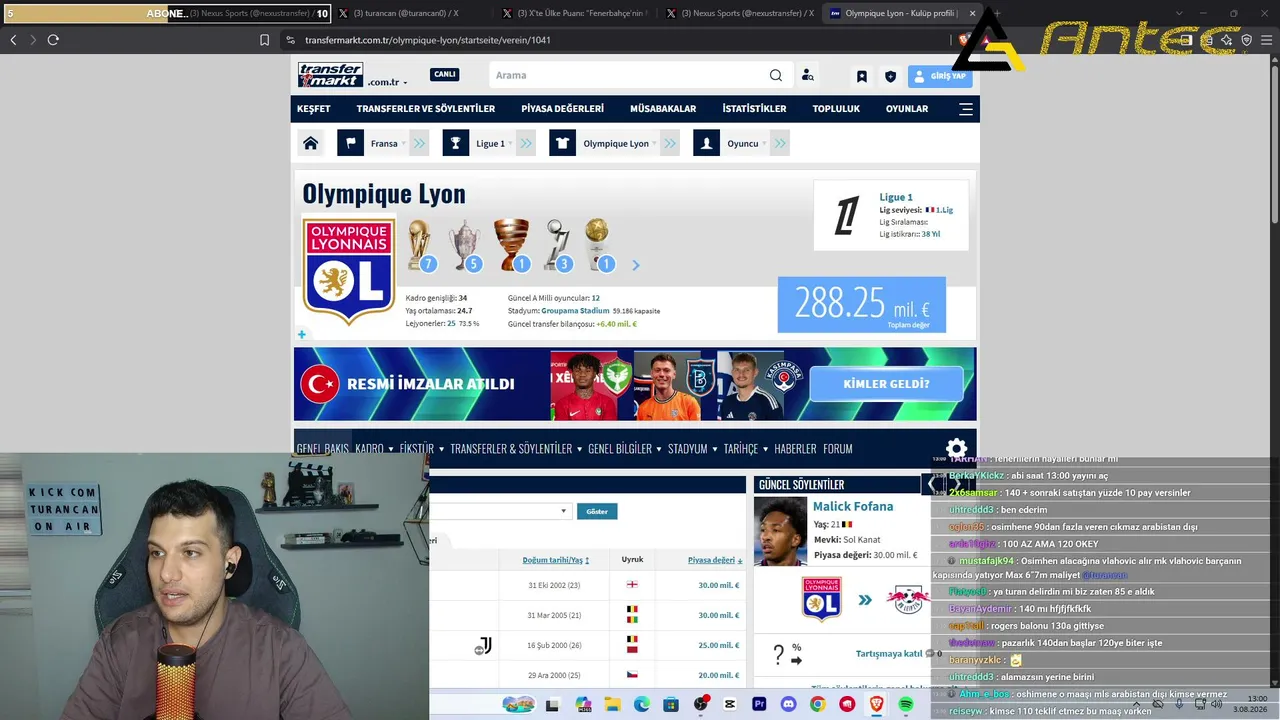Open Müsabakalar in the main navigation
1280x720 pixels.
(x=663, y=109)
